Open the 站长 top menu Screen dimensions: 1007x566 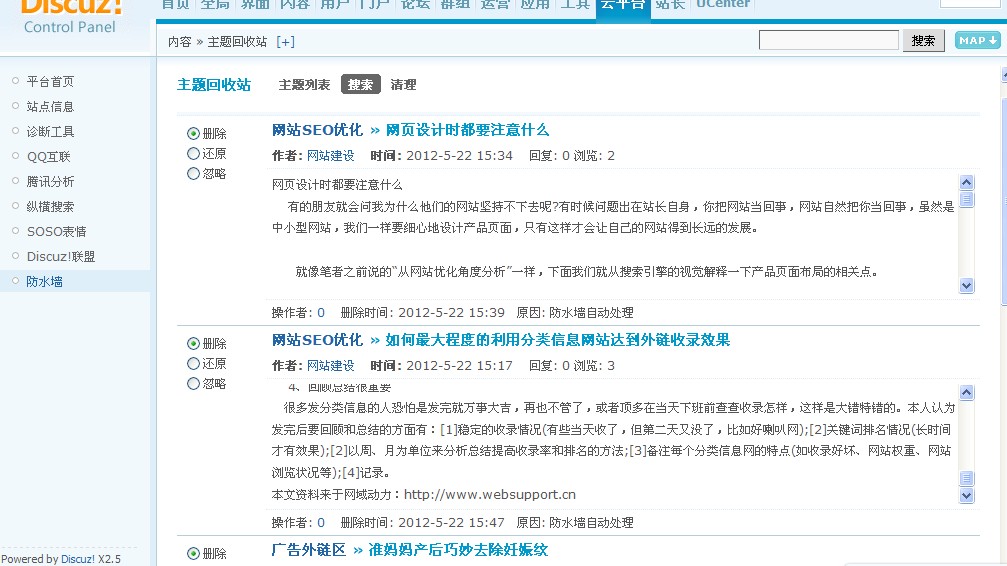click(670, 4)
